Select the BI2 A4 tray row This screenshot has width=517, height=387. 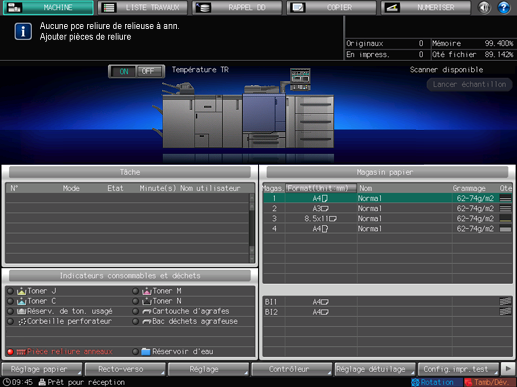point(388,312)
